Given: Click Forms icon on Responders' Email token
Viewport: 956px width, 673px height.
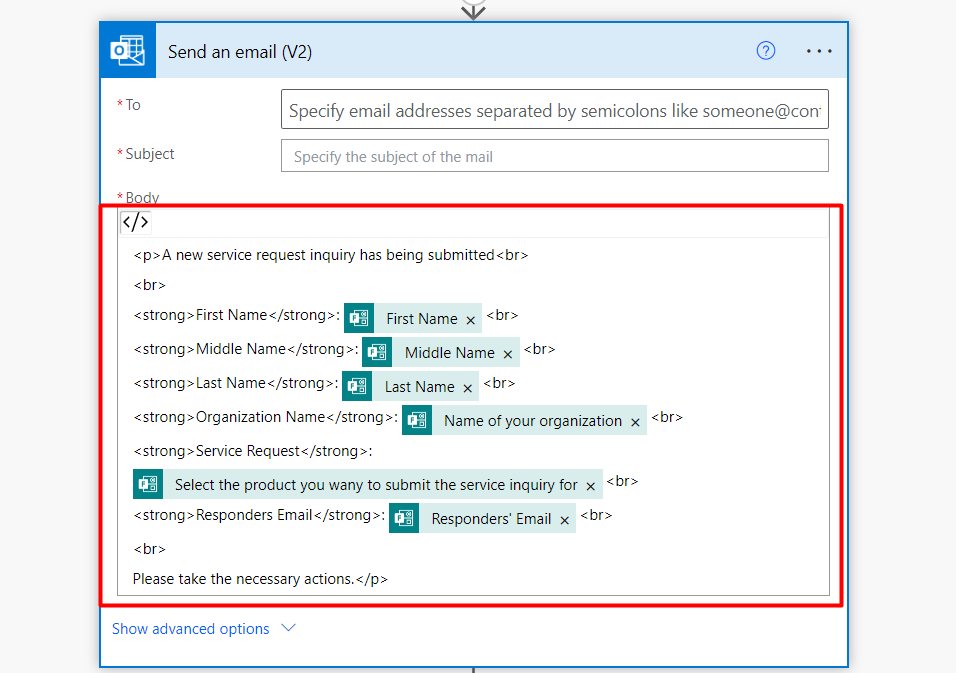Looking at the screenshot, I should (404, 518).
